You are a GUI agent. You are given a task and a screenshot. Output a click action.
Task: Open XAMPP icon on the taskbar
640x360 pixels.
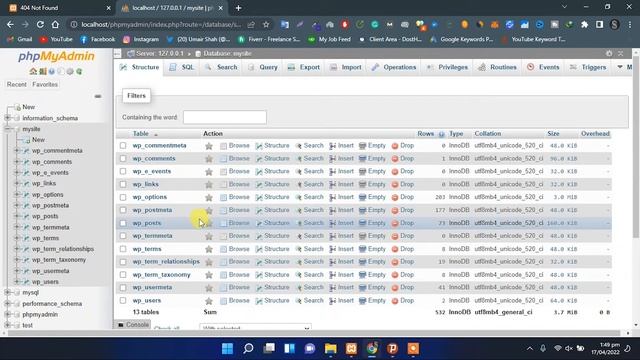click(351, 349)
